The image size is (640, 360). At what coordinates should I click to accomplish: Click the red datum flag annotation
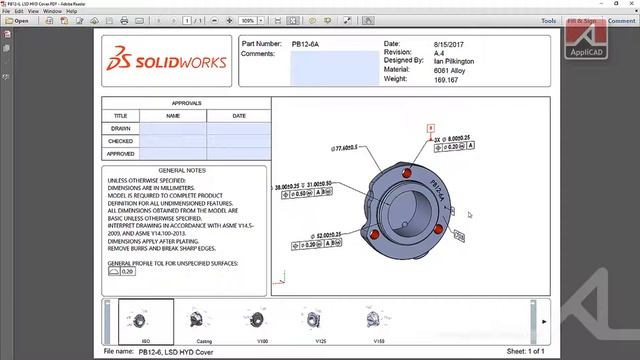pyautogui.click(x=431, y=129)
